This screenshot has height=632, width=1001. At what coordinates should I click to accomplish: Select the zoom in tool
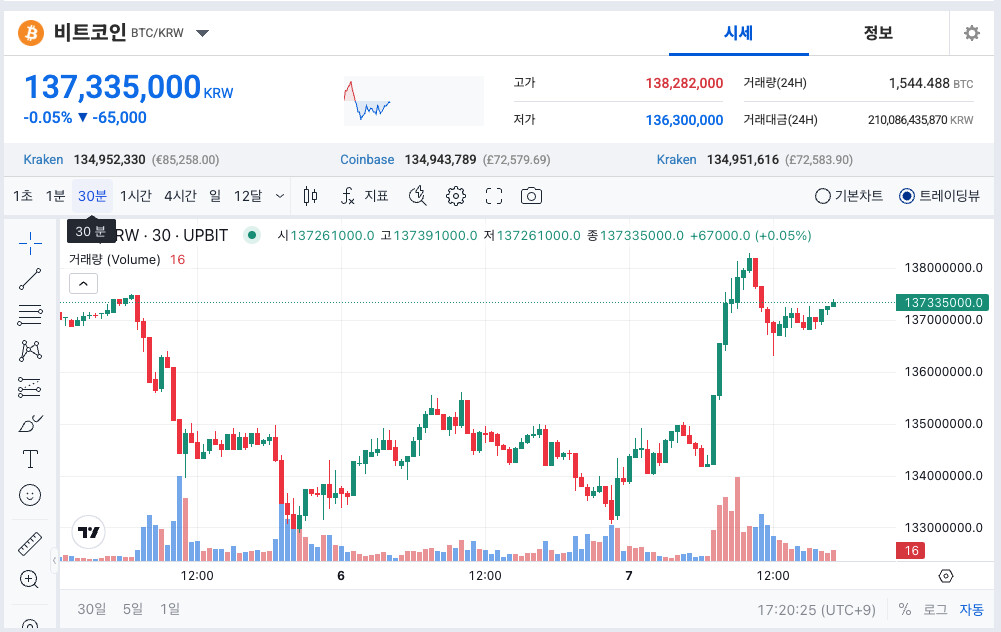(x=29, y=579)
